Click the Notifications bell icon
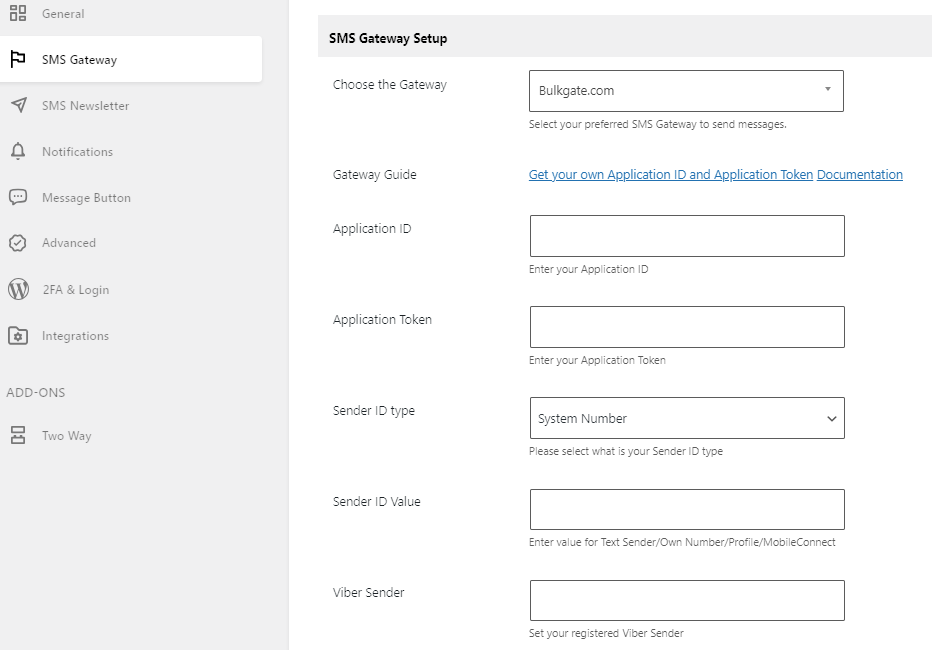The image size is (932, 650). pos(18,152)
